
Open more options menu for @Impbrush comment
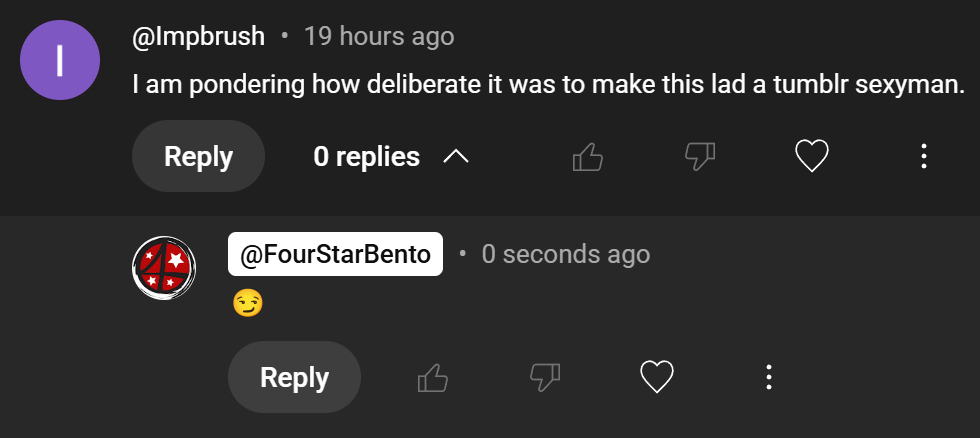tap(924, 157)
